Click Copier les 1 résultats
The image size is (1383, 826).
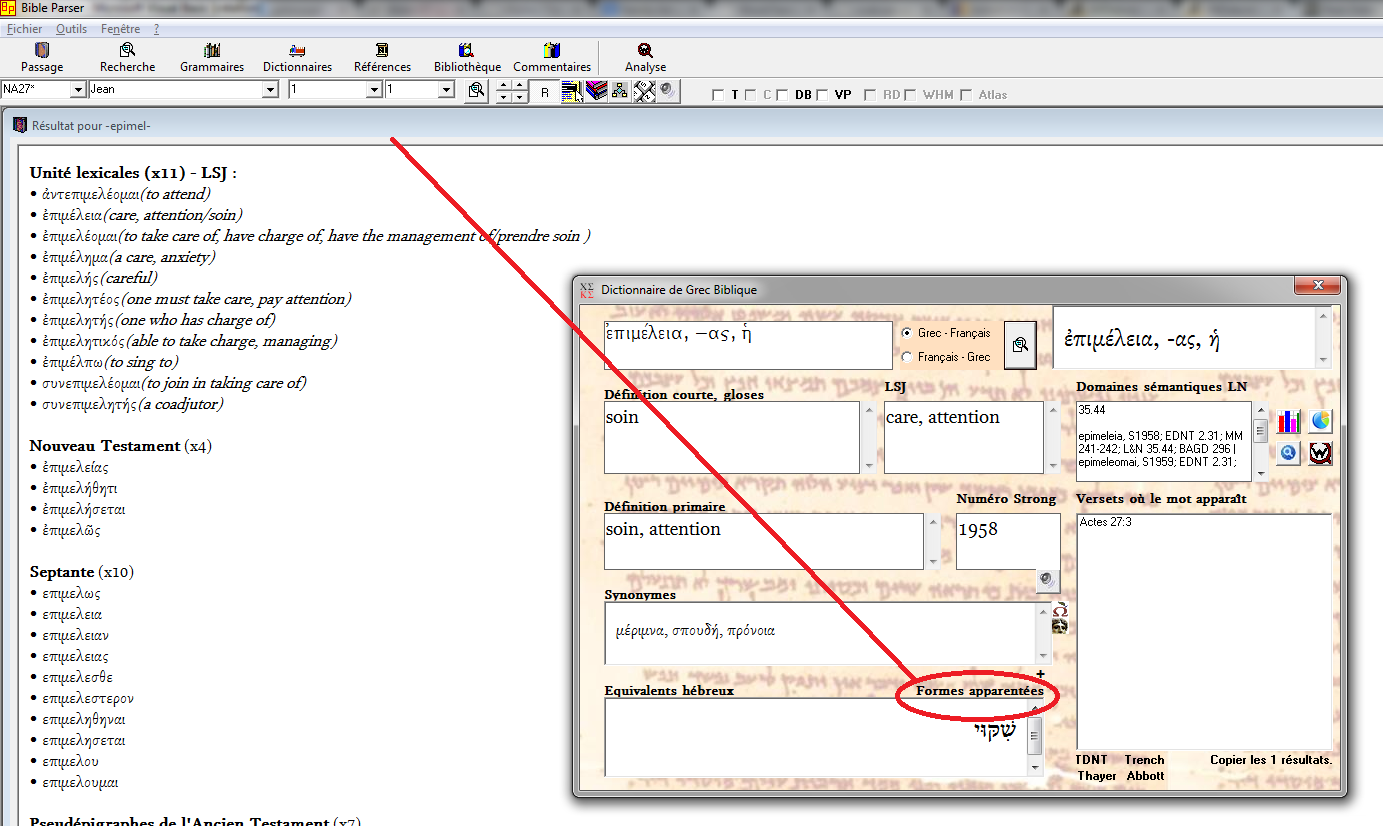1271,760
